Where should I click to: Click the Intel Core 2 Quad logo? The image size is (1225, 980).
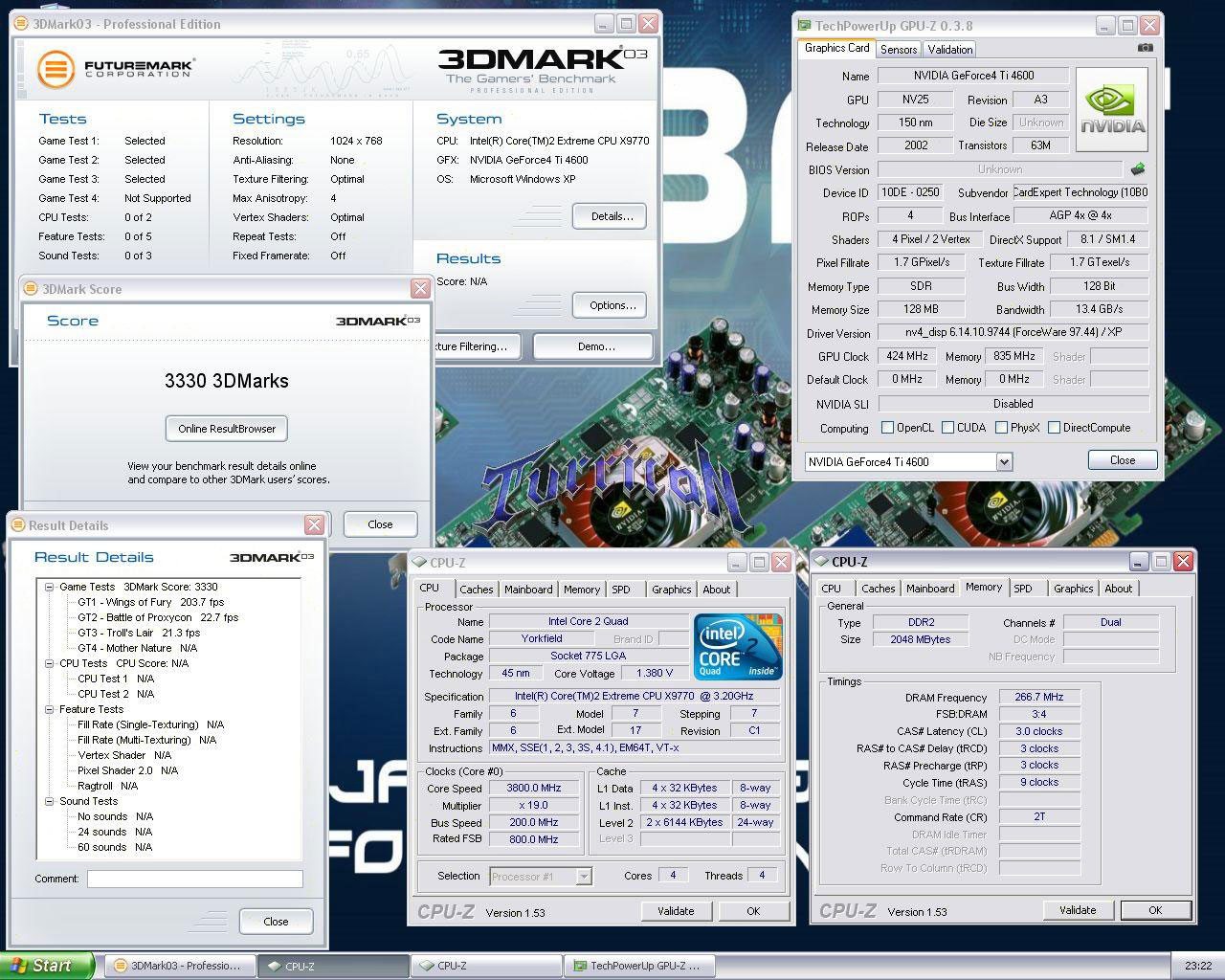coord(738,647)
